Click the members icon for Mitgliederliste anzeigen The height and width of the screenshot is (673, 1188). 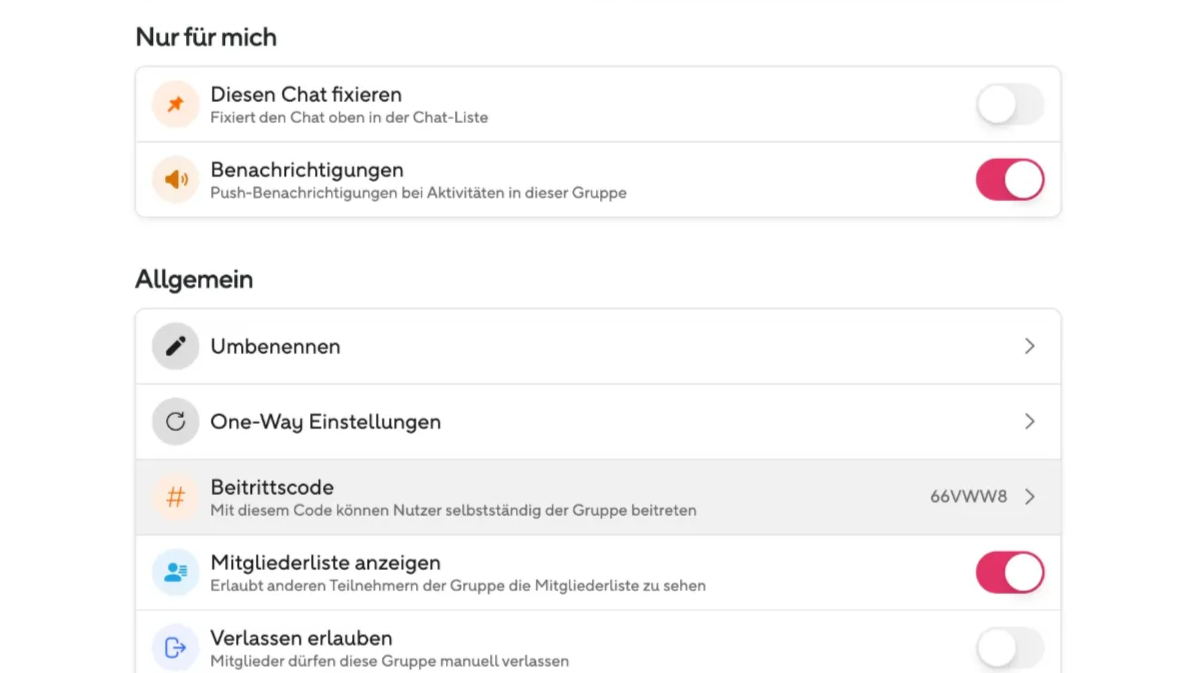click(x=175, y=572)
